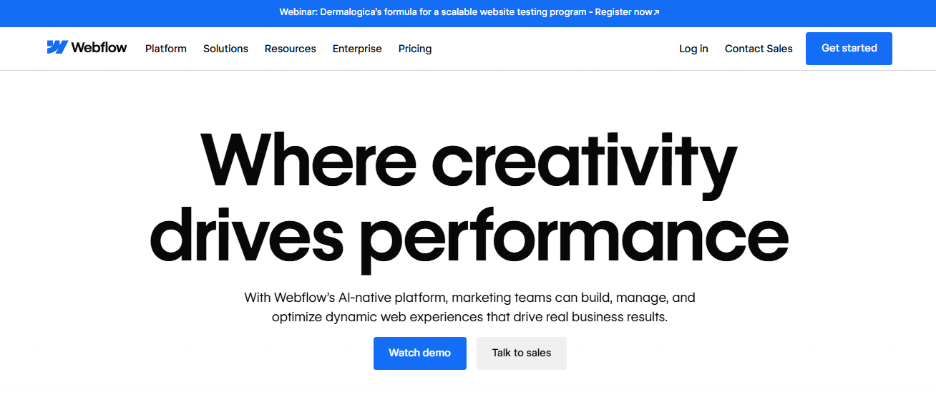Click Register now in the webinar banner
The image size is (936, 420).
(x=625, y=12)
